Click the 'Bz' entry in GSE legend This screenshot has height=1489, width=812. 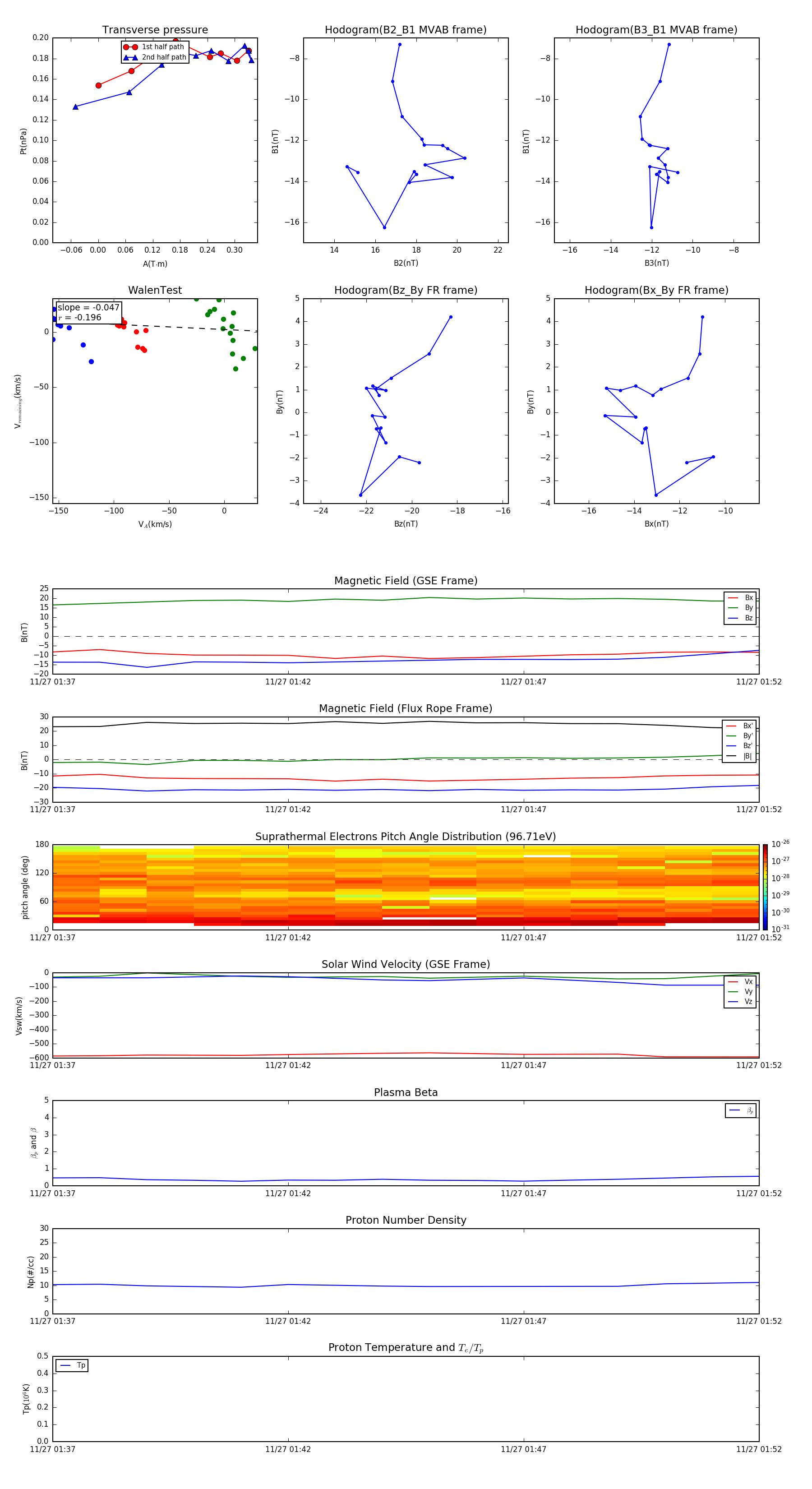point(740,619)
